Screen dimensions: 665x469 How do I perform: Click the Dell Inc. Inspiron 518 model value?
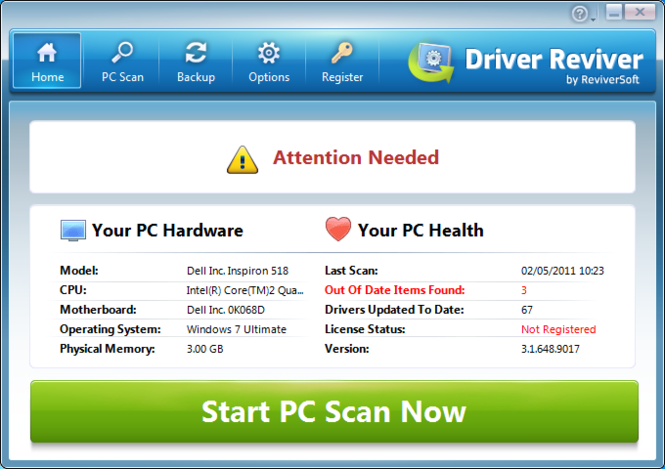point(238,271)
